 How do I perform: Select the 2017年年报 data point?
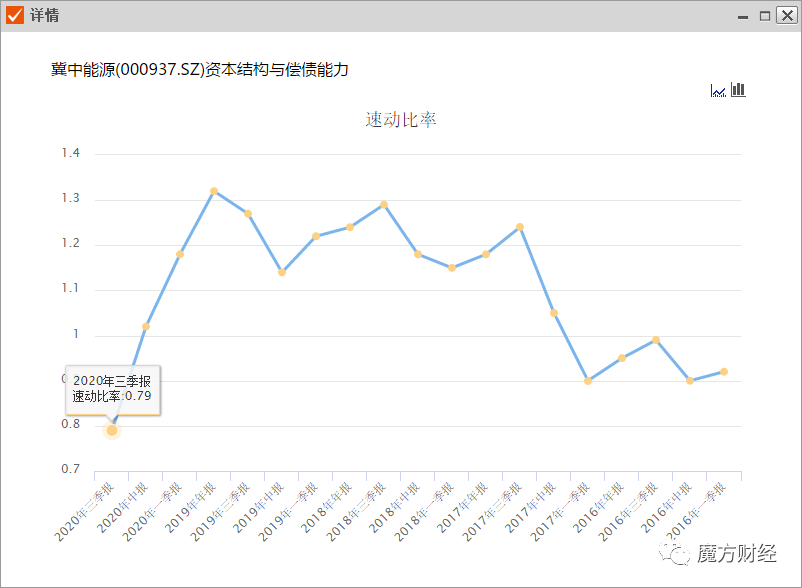click(x=486, y=254)
